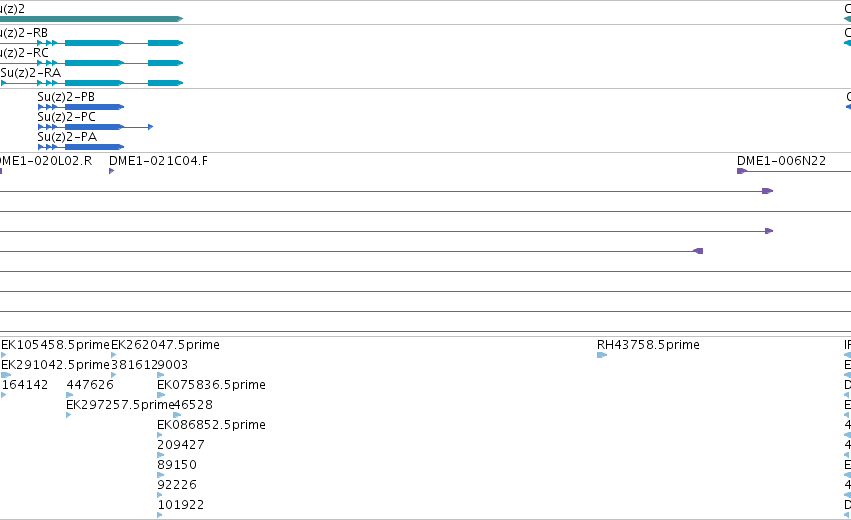This screenshot has height=520, width=851.
Task: Click the EST label 89150
Action: click(x=177, y=465)
